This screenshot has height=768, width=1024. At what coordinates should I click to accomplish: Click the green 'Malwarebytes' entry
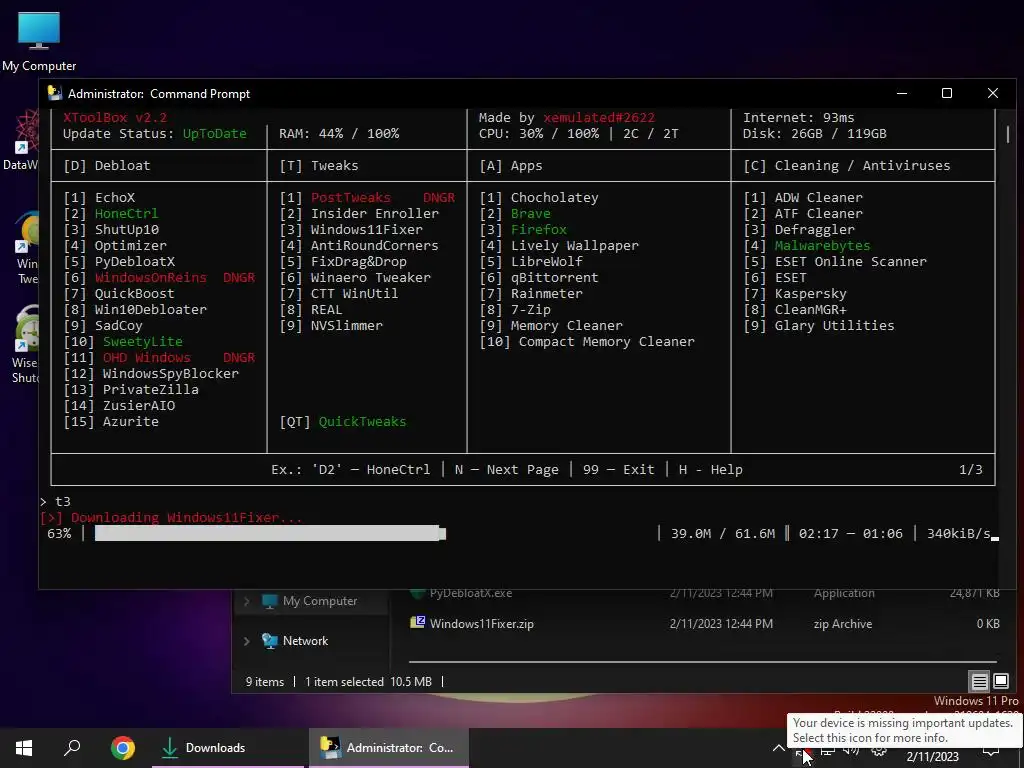pos(823,246)
